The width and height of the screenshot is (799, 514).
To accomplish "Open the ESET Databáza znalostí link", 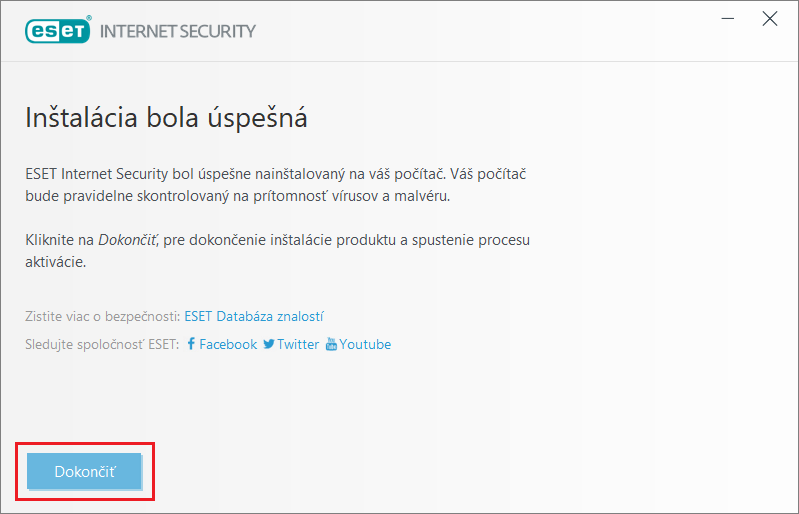I will pos(254,317).
